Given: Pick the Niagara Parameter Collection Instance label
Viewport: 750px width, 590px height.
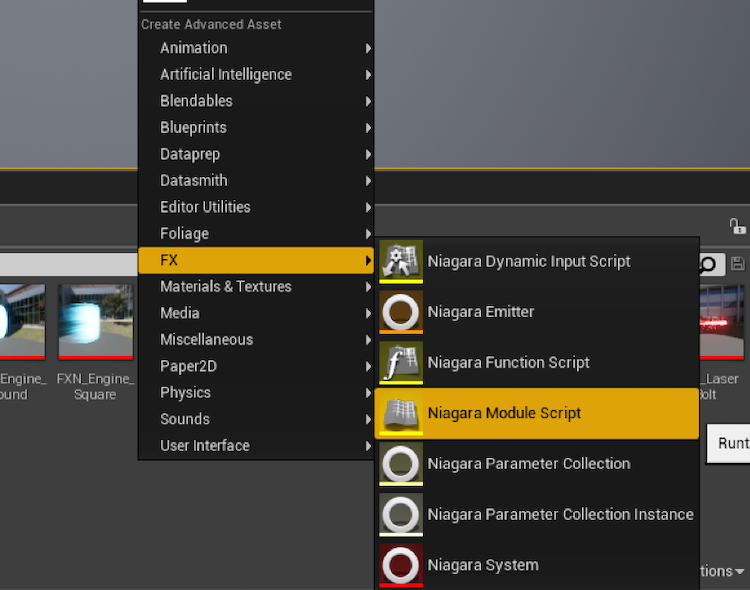Looking at the screenshot, I should [561, 515].
